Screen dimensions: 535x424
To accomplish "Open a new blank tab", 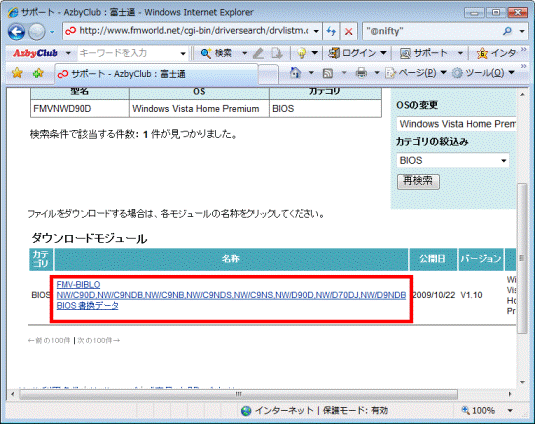I will 268,74.
